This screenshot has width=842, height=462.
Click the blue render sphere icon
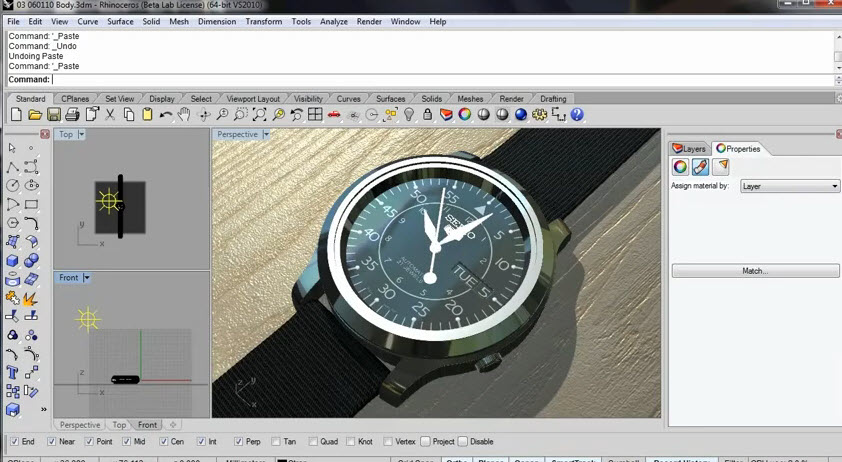[x=521, y=114]
